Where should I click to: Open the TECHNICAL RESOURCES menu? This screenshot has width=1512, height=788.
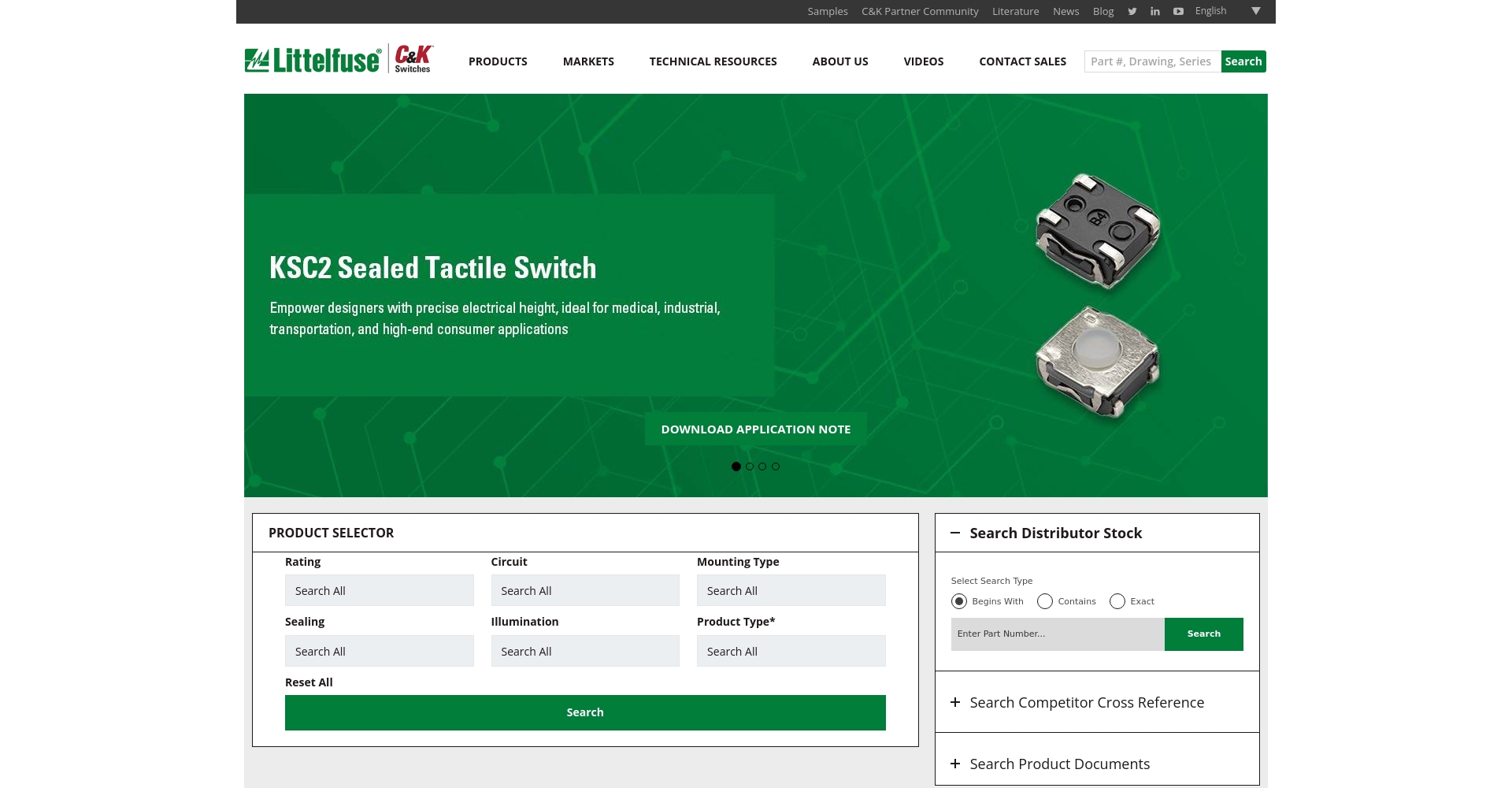713,61
